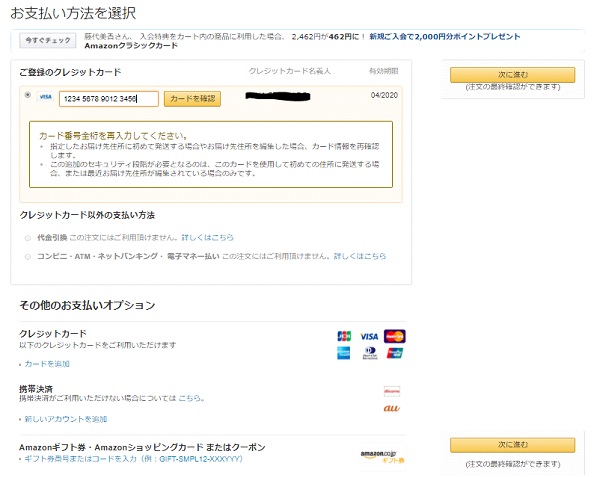
Task: Click the カードを追加 link
Action: (47, 364)
